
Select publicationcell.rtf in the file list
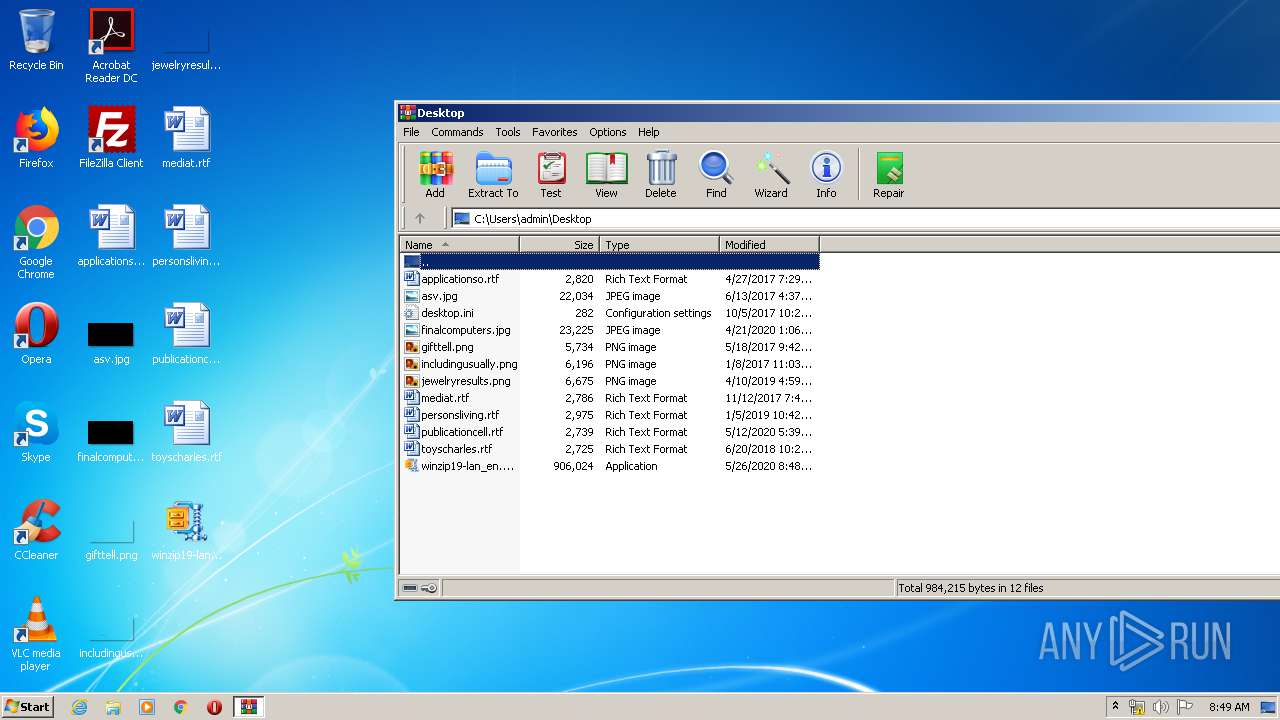click(x=610, y=432)
